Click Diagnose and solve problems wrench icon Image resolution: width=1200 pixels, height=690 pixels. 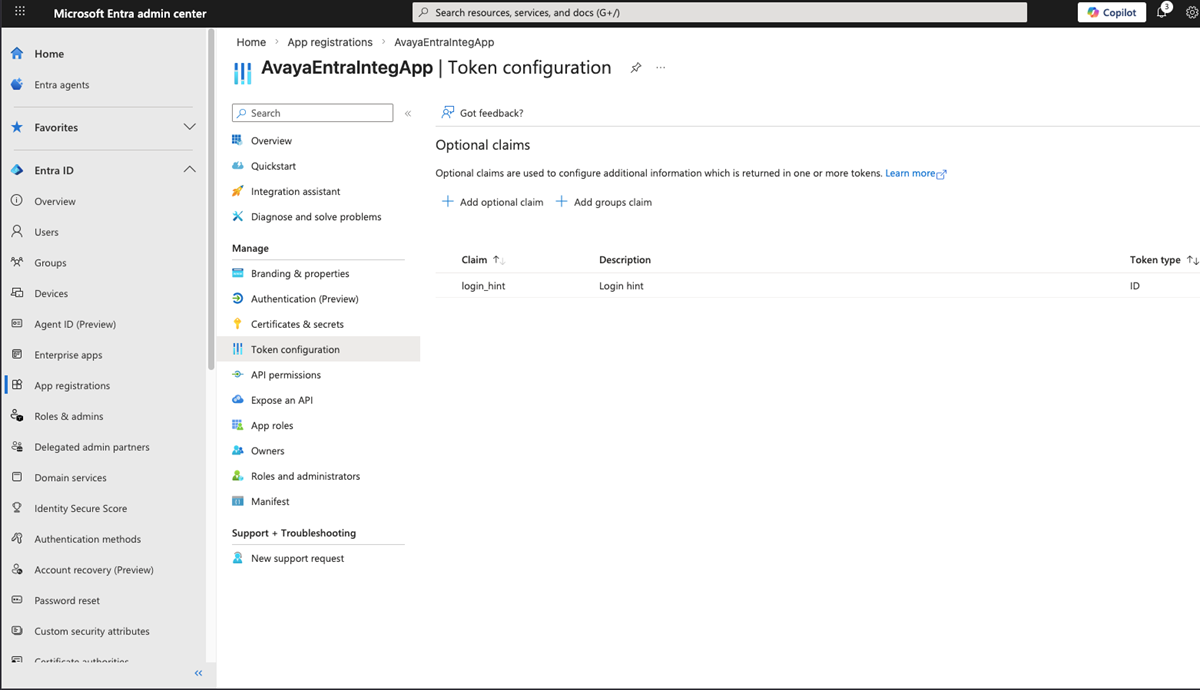(238, 217)
